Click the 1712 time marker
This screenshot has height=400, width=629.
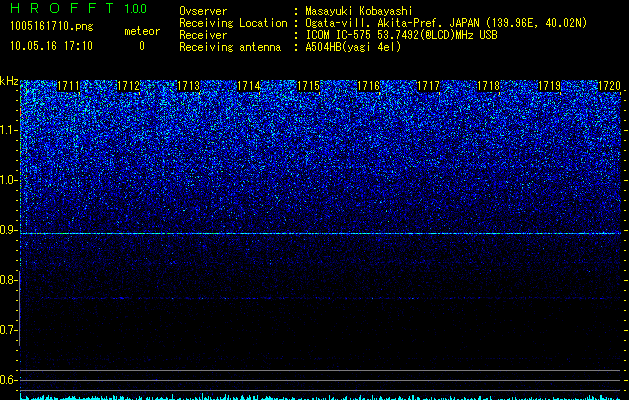[x=128, y=86]
